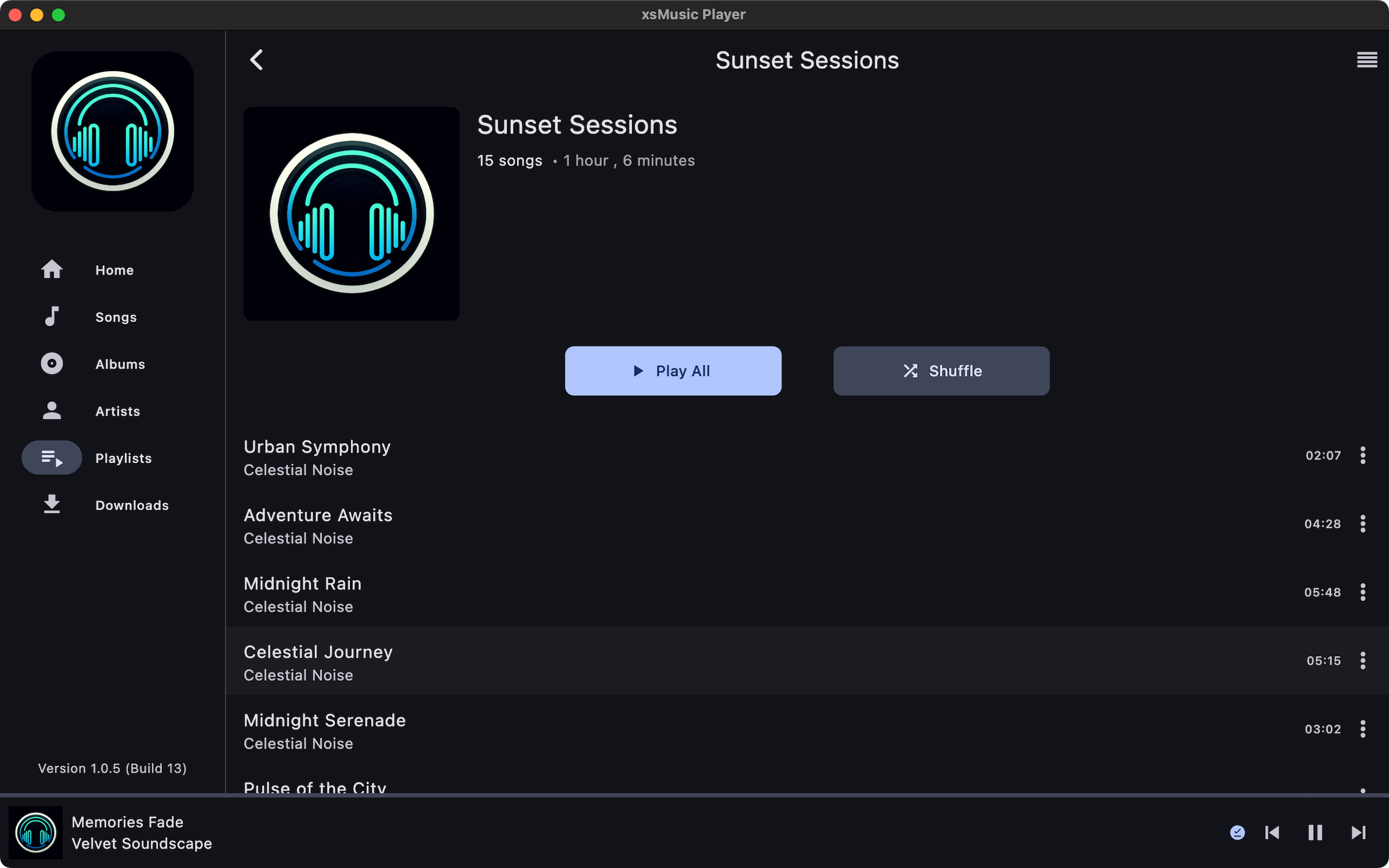Click the app logo thumbnail in the sidebar
1389x868 pixels.
(112, 131)
